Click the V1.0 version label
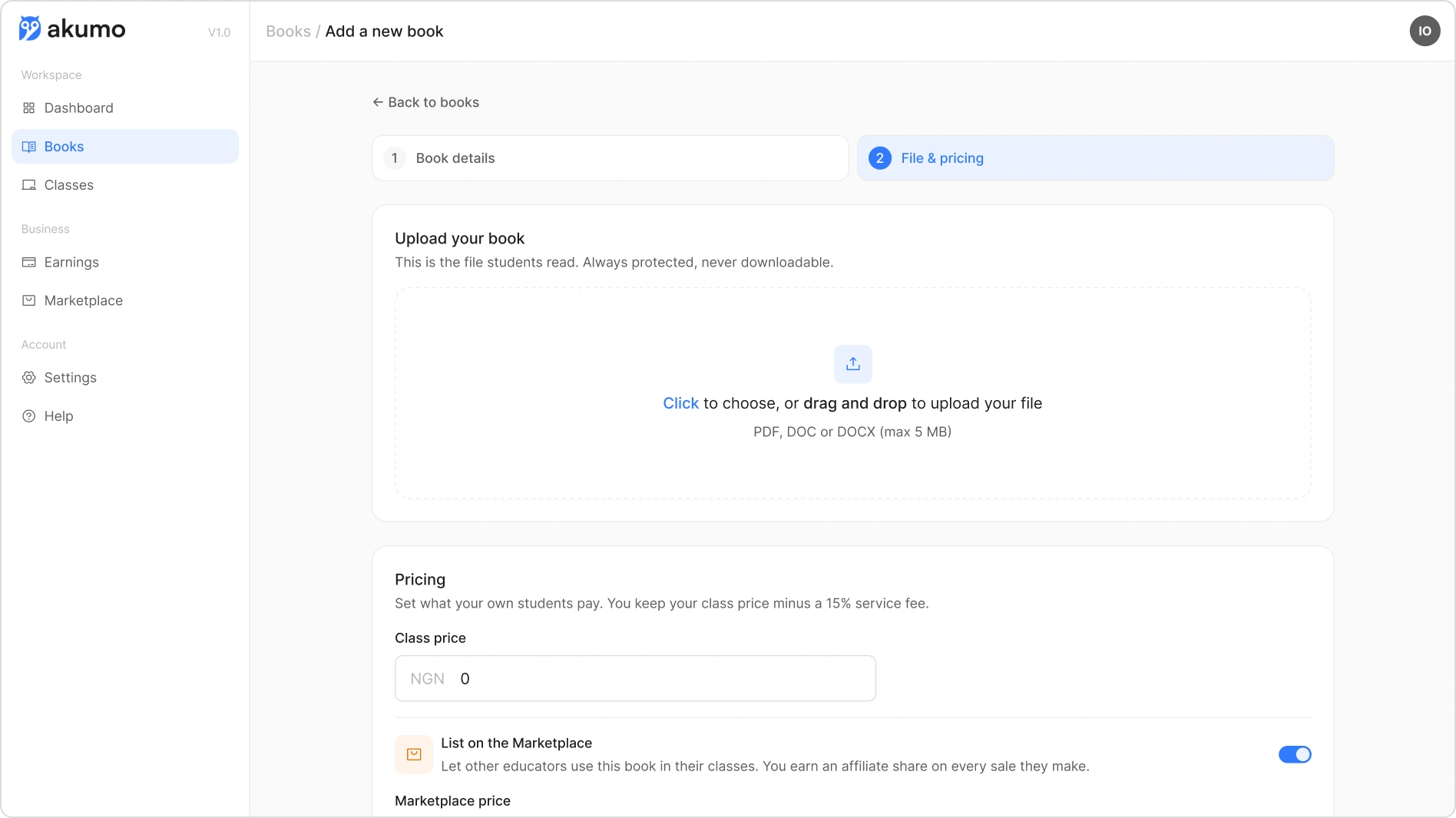The height and width of the screenshot is (818, 1456). pyautogui.click(x=219, y=32)
